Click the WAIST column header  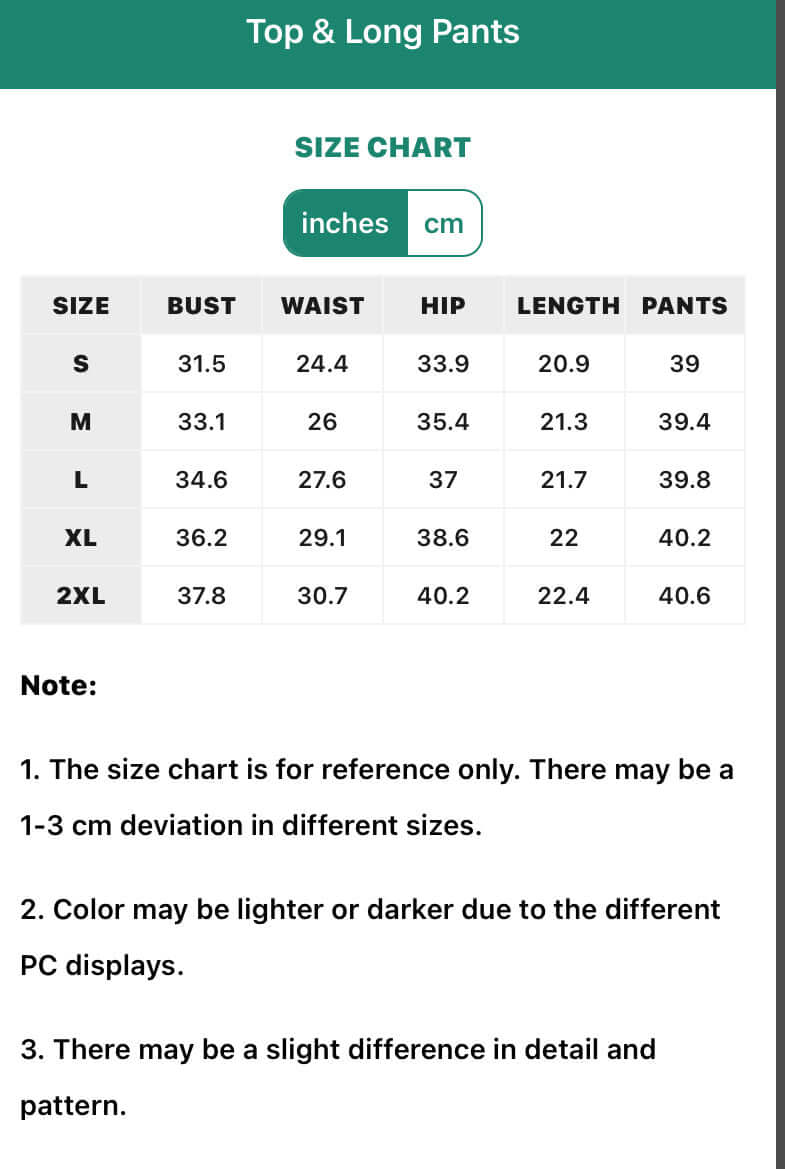(x=322, y=306)
